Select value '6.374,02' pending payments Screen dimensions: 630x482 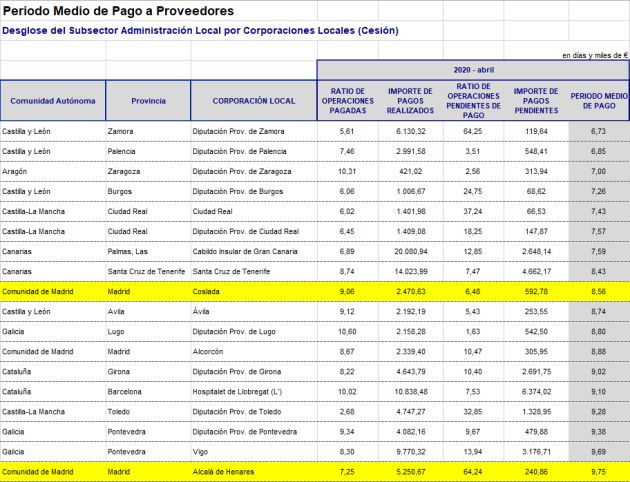click(536, 392)
